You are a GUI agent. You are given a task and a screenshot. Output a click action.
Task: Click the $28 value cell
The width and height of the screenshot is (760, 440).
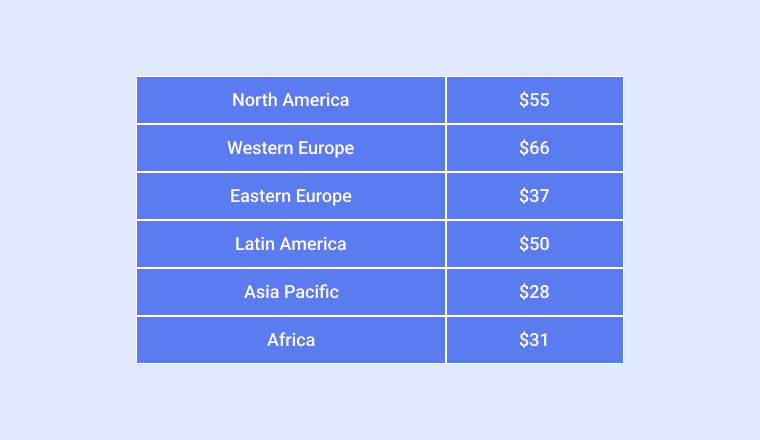pos(535,292)
